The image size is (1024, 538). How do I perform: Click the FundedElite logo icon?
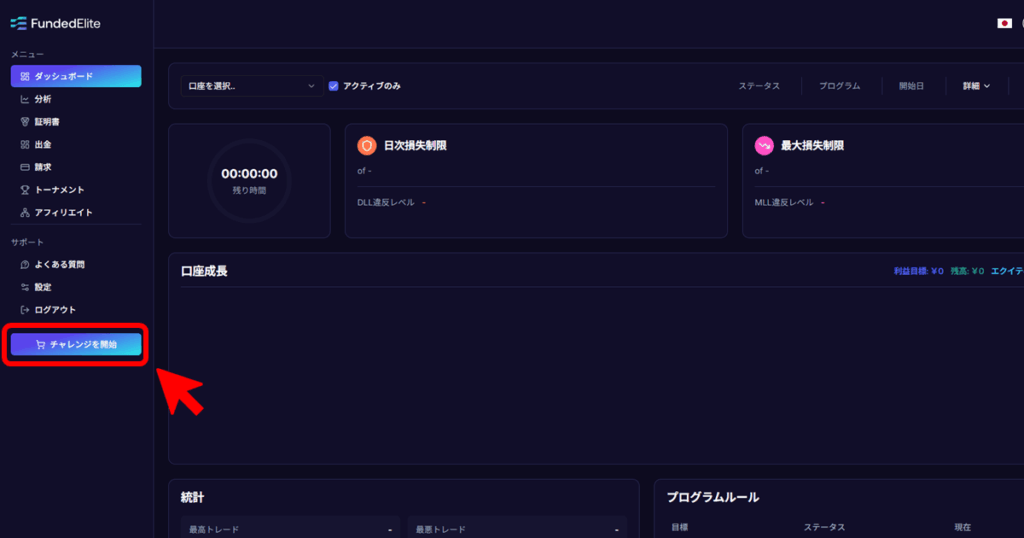(18, 24)
